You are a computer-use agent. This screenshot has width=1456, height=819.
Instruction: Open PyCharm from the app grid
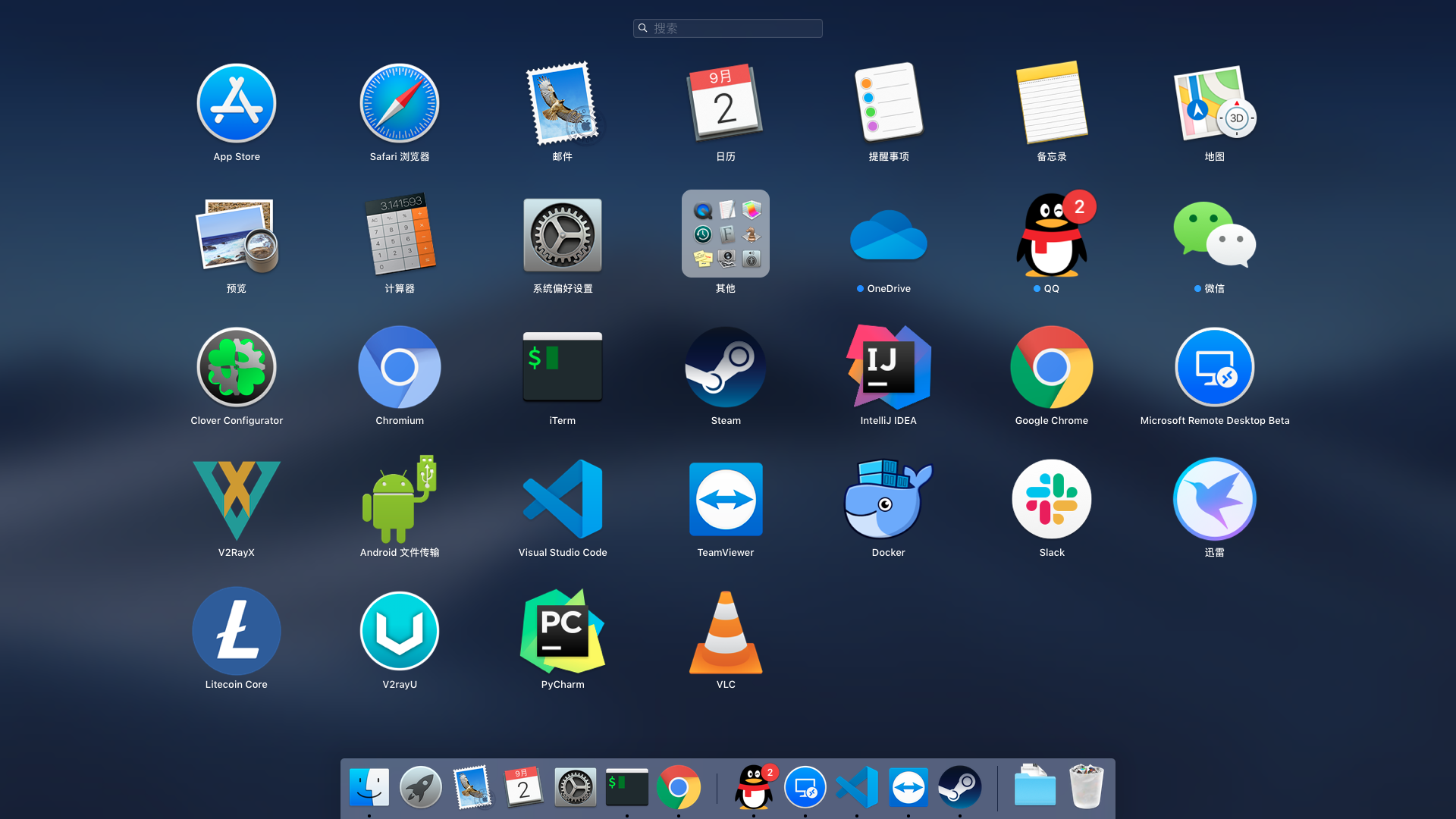(x=563, y=631)
